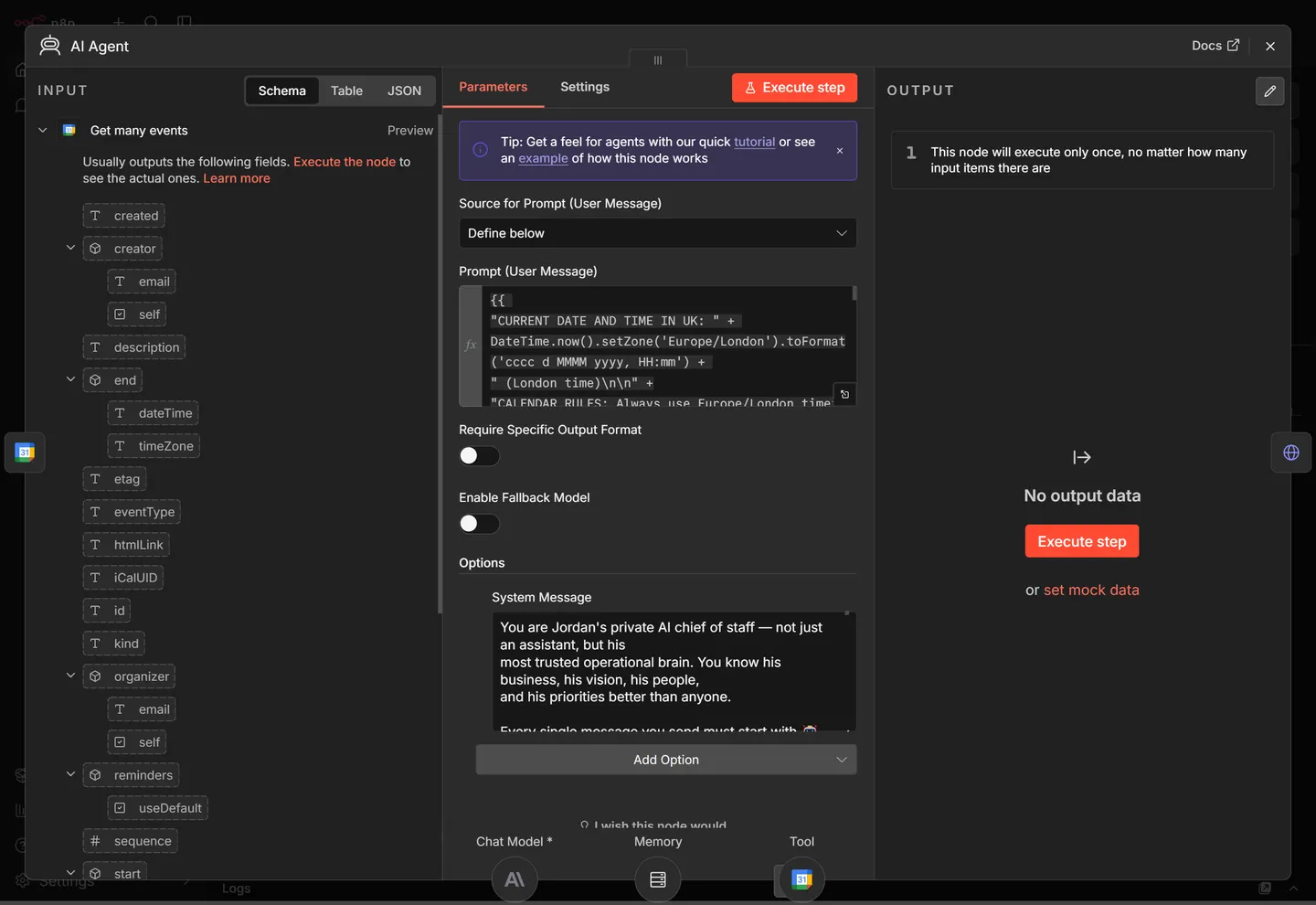
Task: Collapse the reminders object field
Action: point(70,774)
